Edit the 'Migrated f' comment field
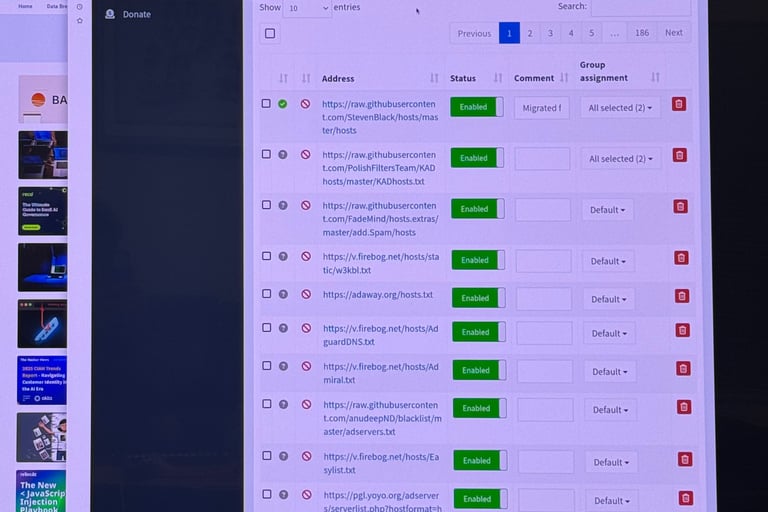This screenshot has width=768, height=512. click(542, 108)
